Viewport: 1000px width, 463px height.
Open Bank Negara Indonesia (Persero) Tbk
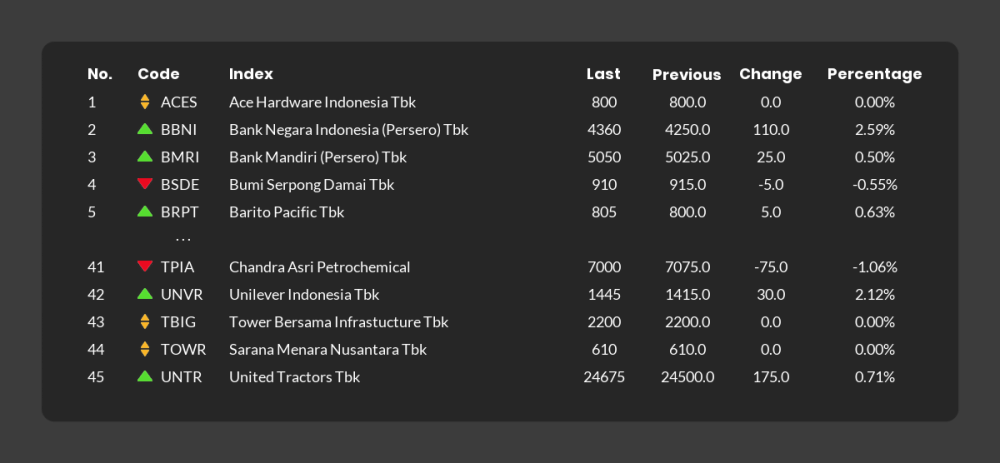[348, 129]
